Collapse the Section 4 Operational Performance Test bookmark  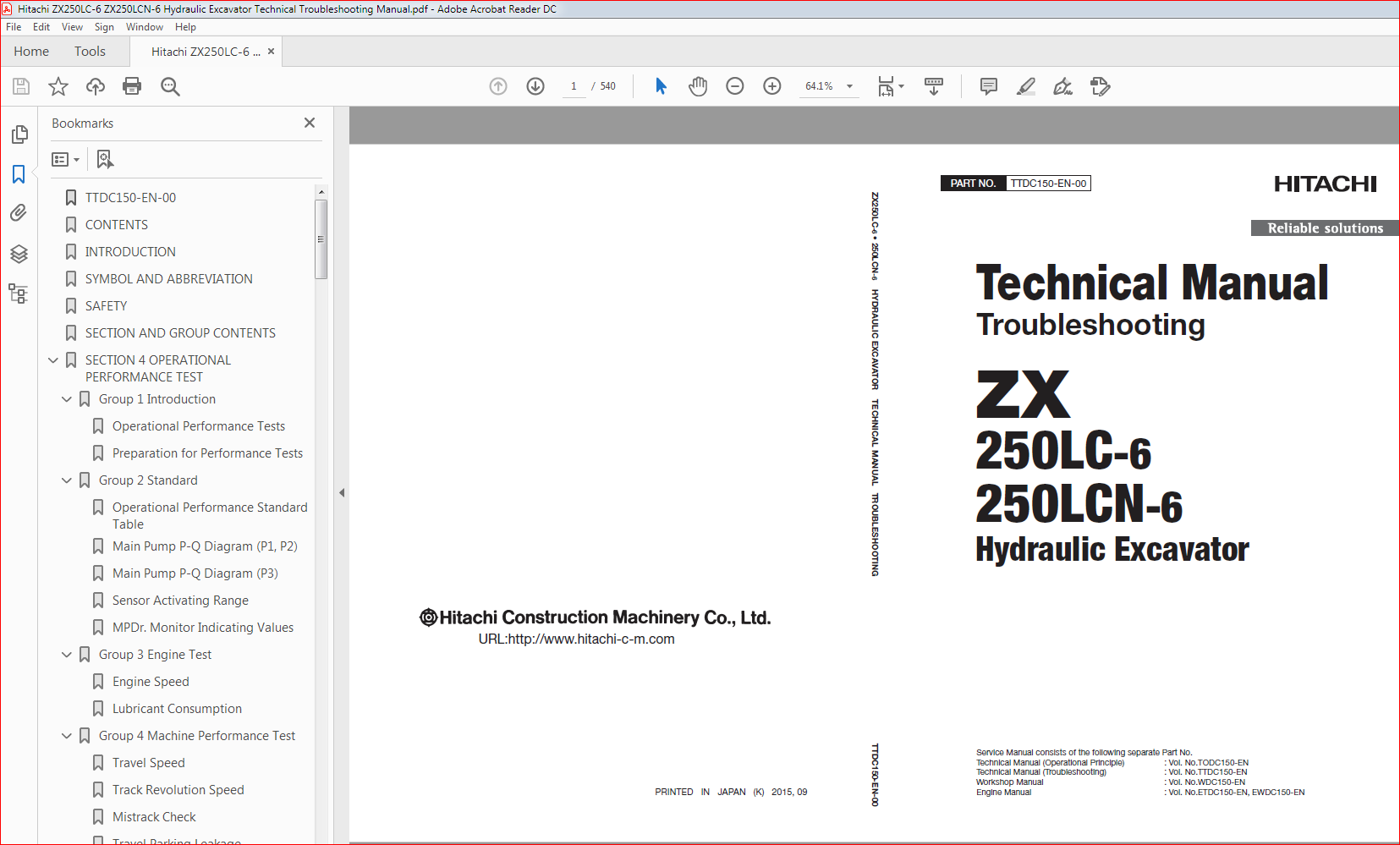pyautogui.click(x=53, y=360)
